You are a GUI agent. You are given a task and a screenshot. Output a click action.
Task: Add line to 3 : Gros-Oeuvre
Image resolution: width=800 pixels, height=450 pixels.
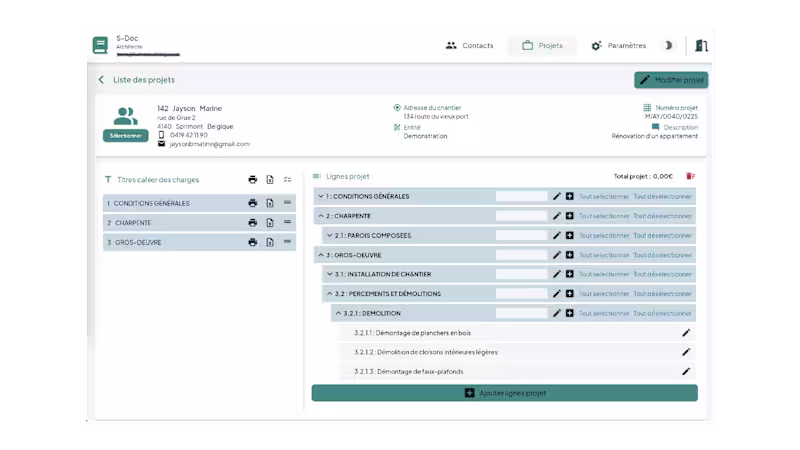pyautogui.click(x=569, y=255)
